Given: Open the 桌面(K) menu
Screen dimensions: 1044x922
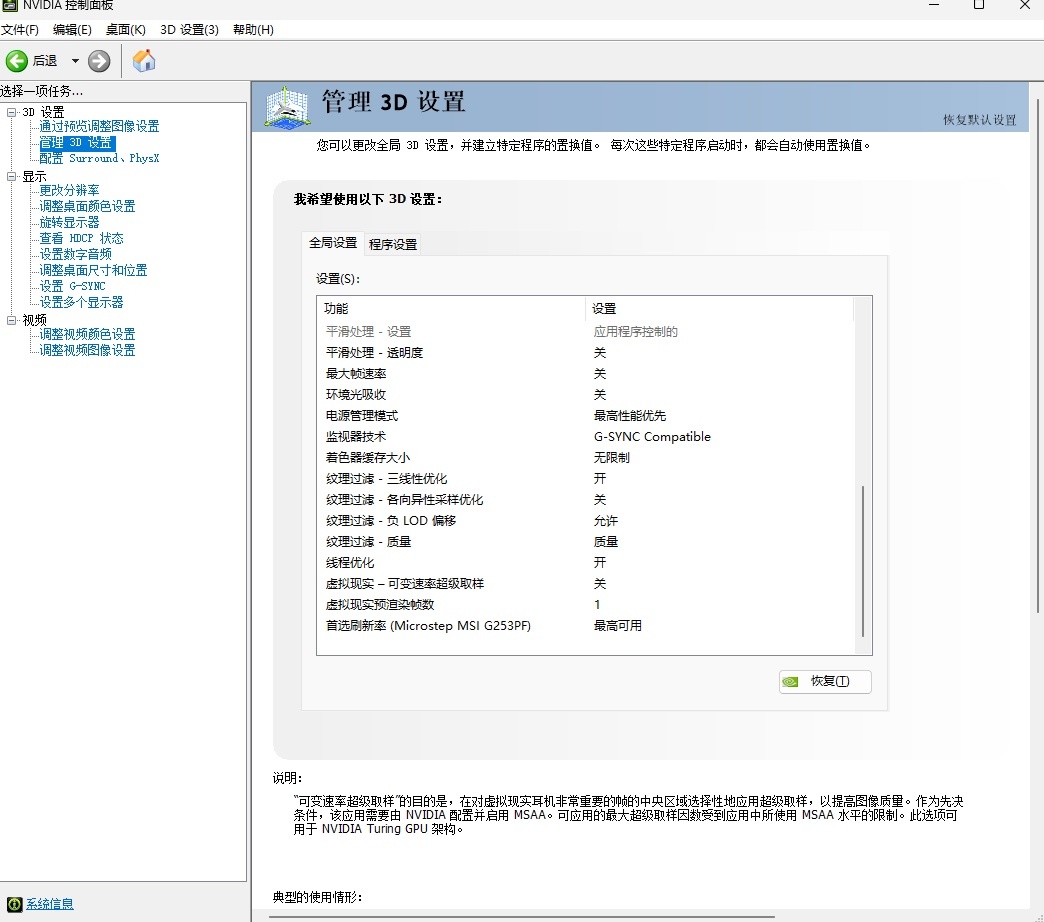Looking at the screenshot, I should (125, 29).
